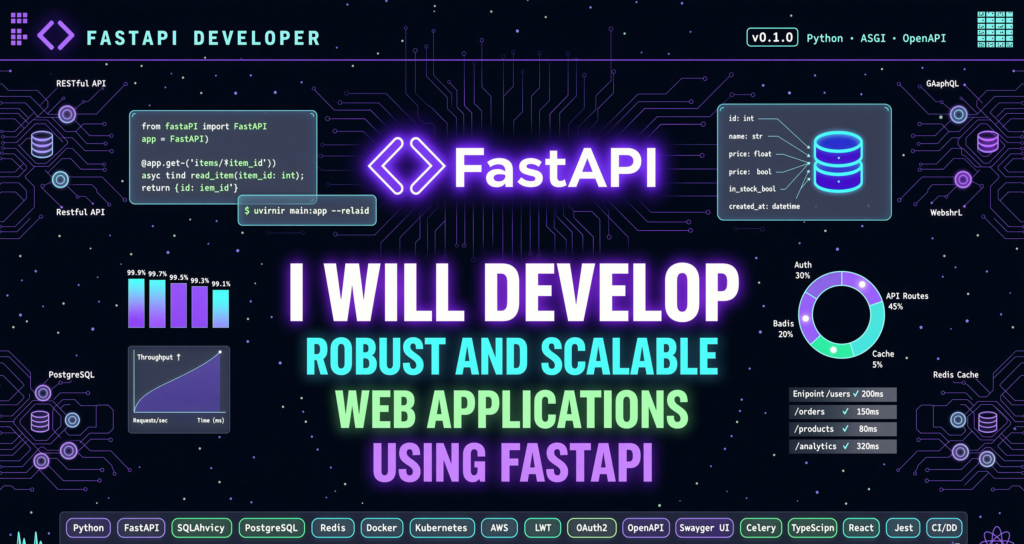The image size is (1024, 544).
Task: Select the OpenAPI tag in bottom bar
Action: 645,528
